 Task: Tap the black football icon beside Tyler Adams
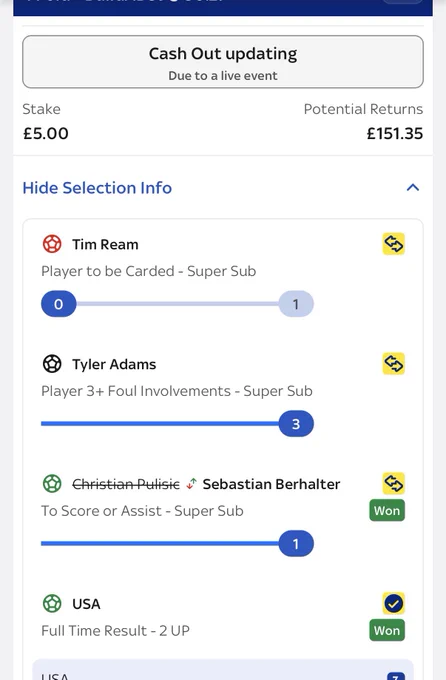(52, 364)
